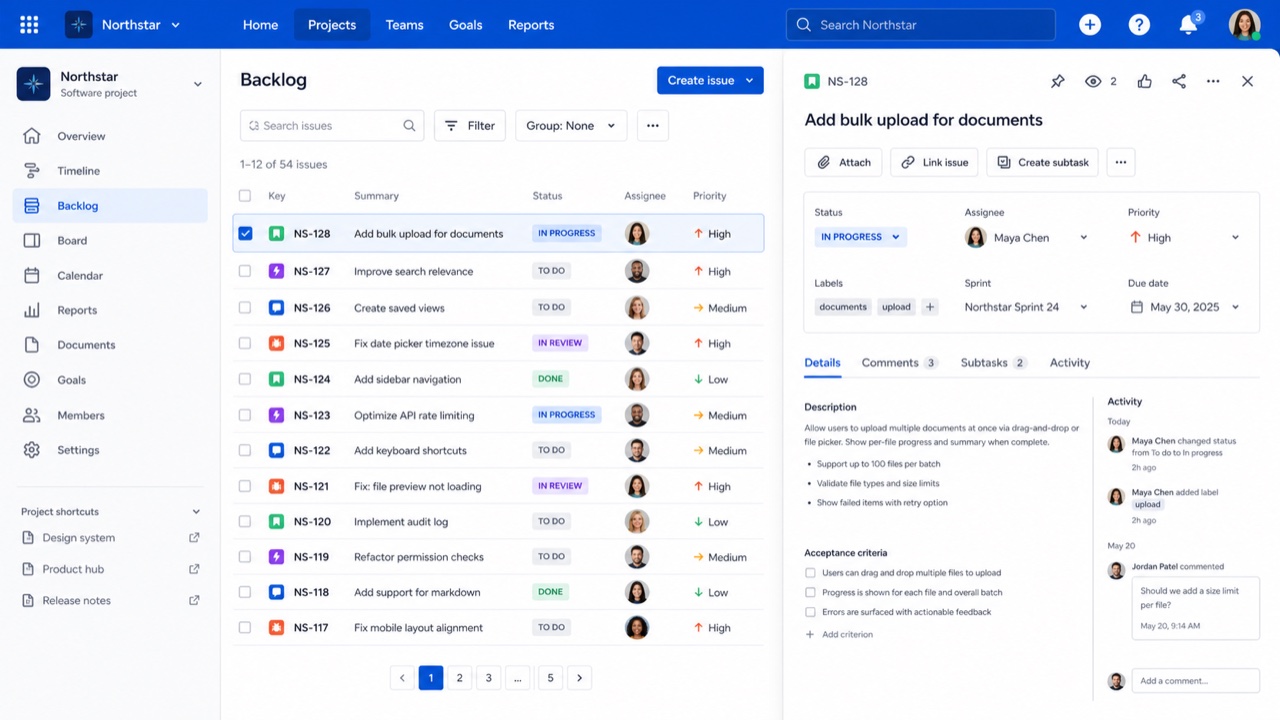The height and width of the screenshot is (720, 1280).
Task: Share the issue via share icon
Action: click(1179, 81)
